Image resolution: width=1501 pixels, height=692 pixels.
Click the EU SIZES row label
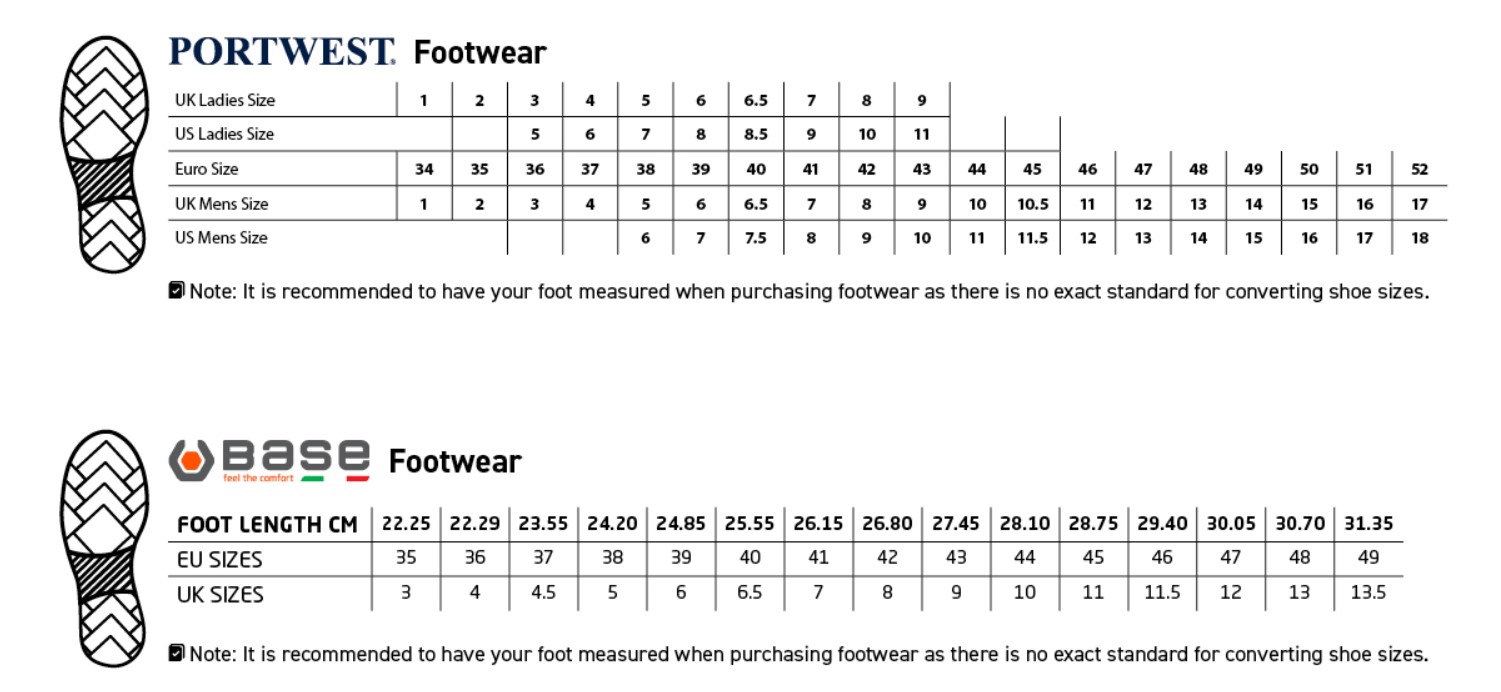pyautogui.click(x=220, y=559)
